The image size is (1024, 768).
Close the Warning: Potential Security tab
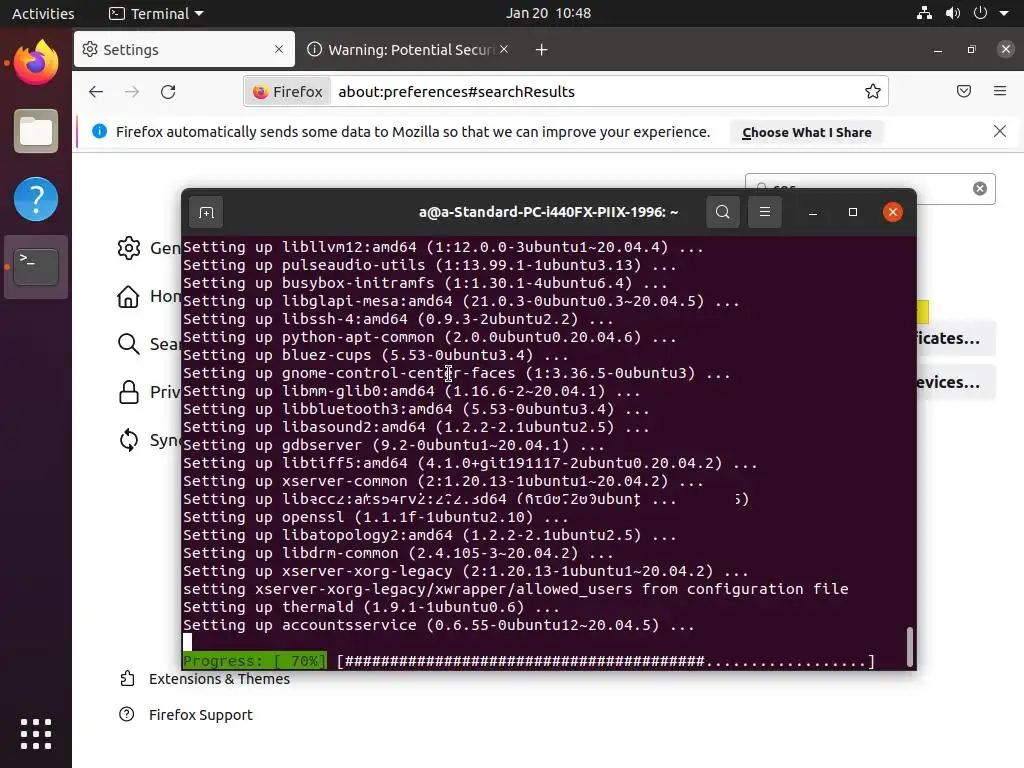pyautogui.click(x=504, y=49)
